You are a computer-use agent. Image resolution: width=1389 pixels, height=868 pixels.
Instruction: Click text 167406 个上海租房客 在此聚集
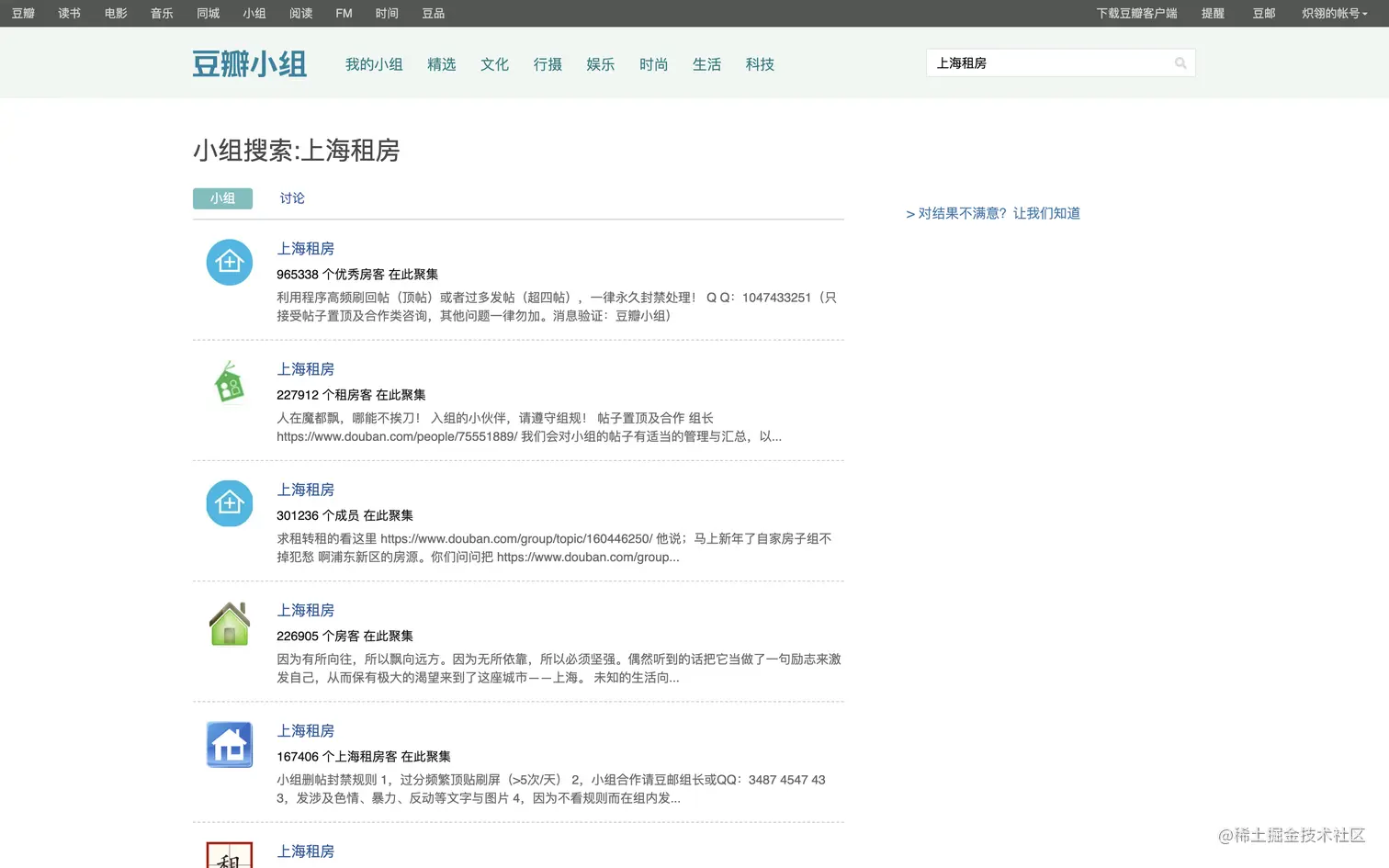point(364,757)
